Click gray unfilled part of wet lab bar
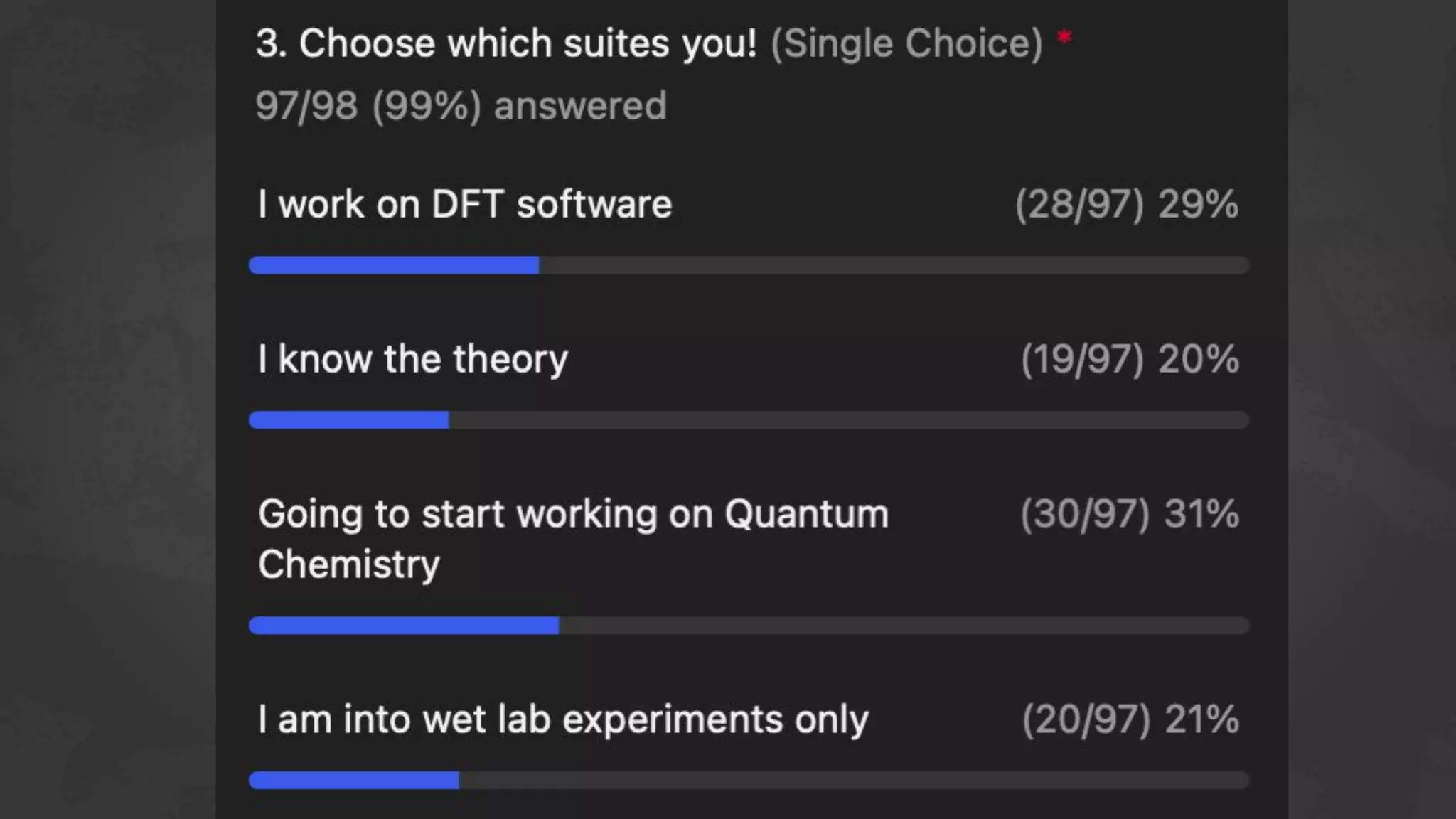This screenshot has height=819, width=1456. pos(855,780)
